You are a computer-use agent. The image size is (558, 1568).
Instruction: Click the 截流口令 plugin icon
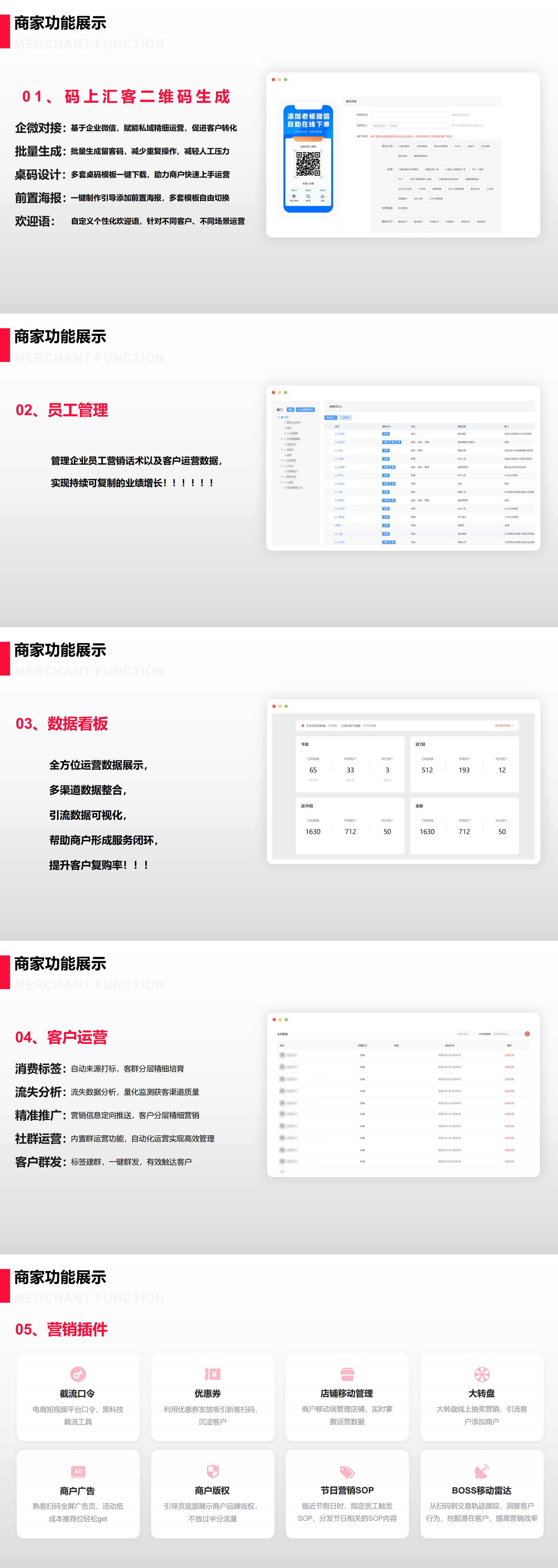78,1374
